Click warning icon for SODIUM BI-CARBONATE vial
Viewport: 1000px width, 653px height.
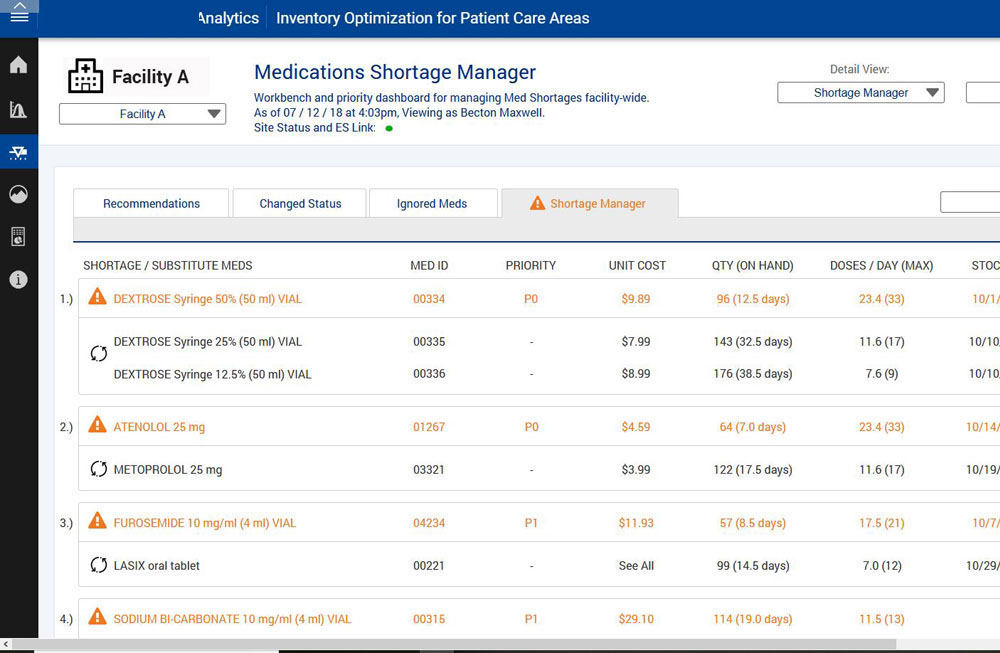click(x=97, y=617)
